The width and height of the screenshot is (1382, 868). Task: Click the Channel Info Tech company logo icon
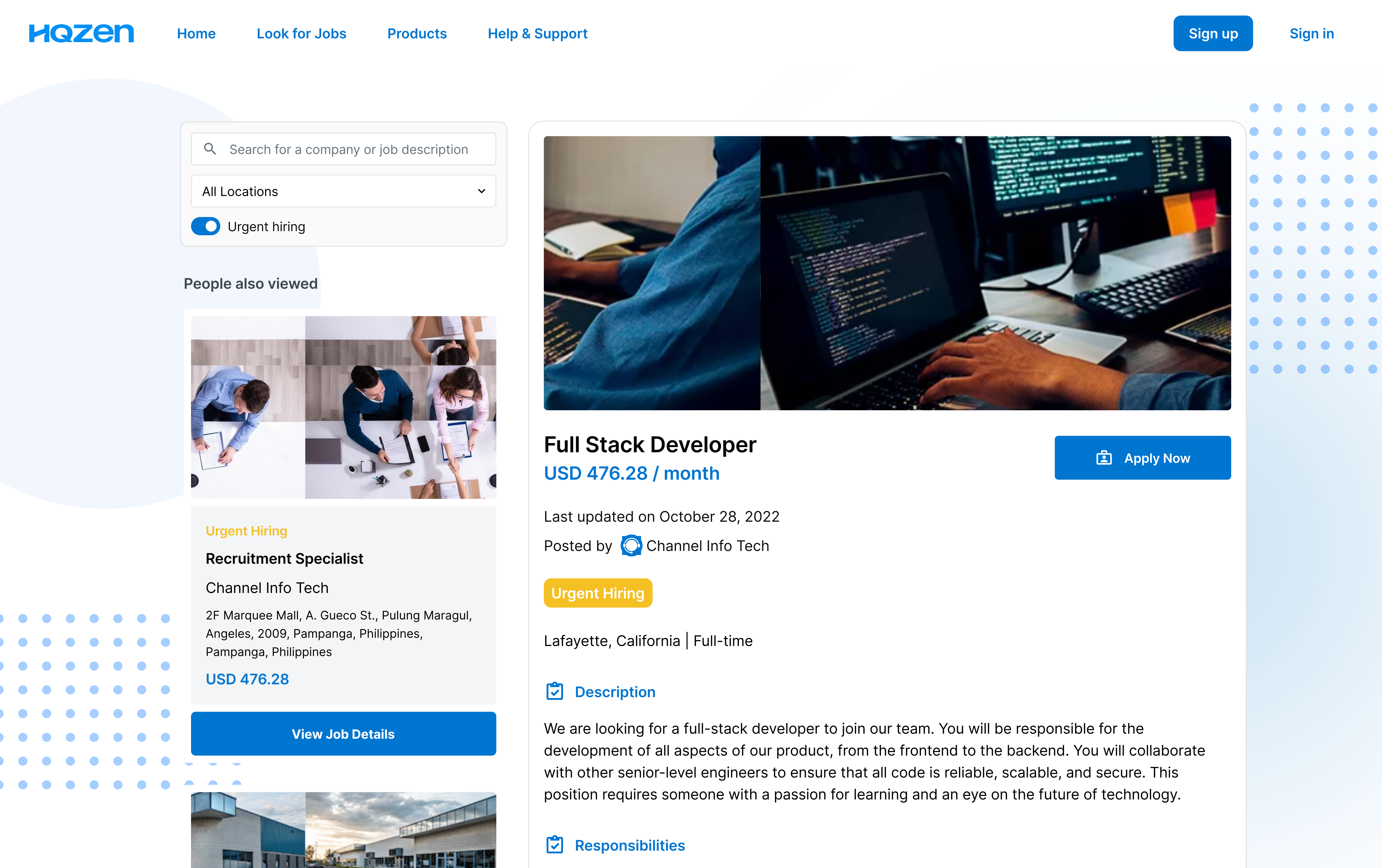(x=631, y=546)
